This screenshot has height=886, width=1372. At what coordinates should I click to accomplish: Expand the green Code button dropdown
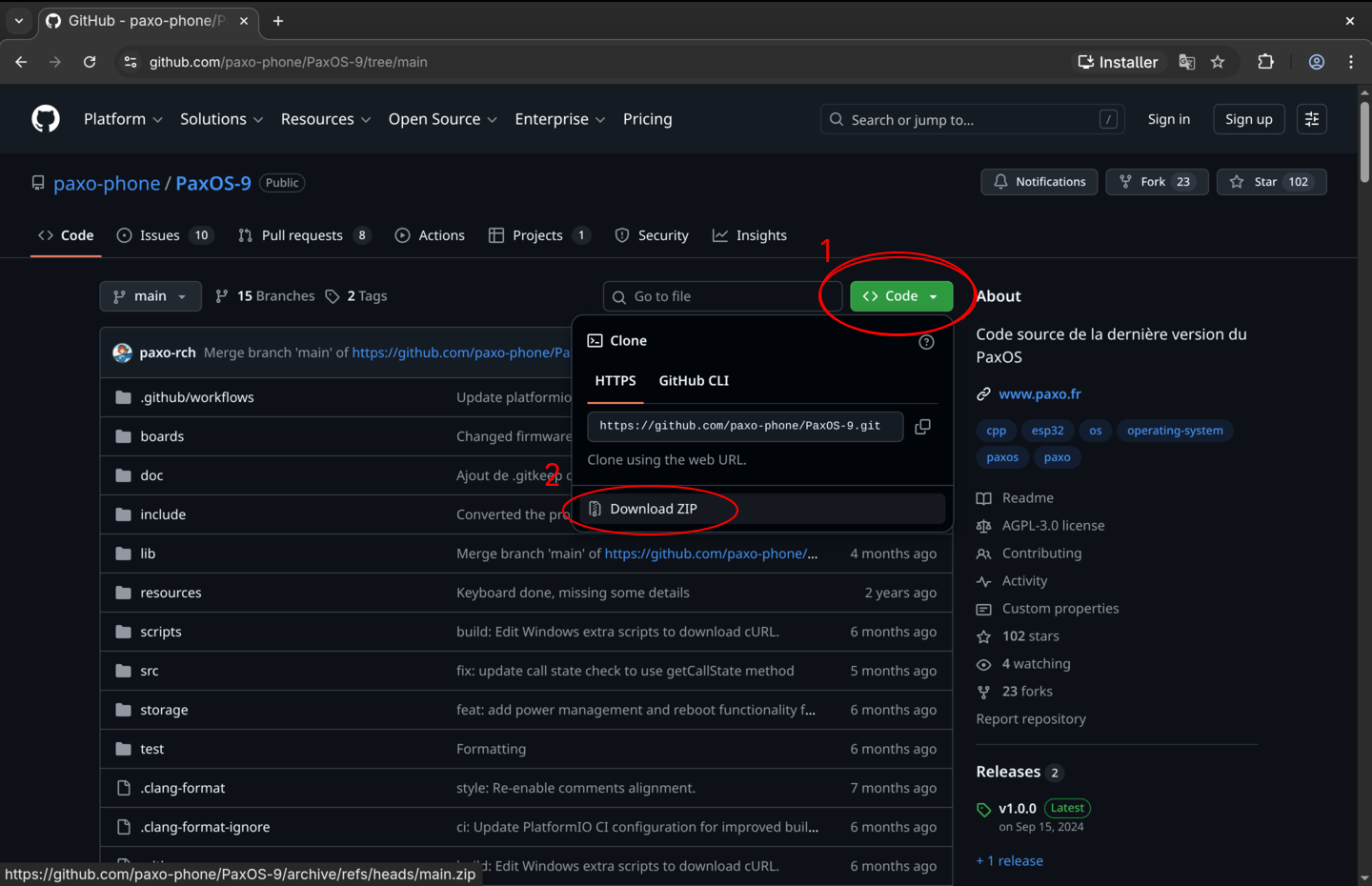(933, 295)
